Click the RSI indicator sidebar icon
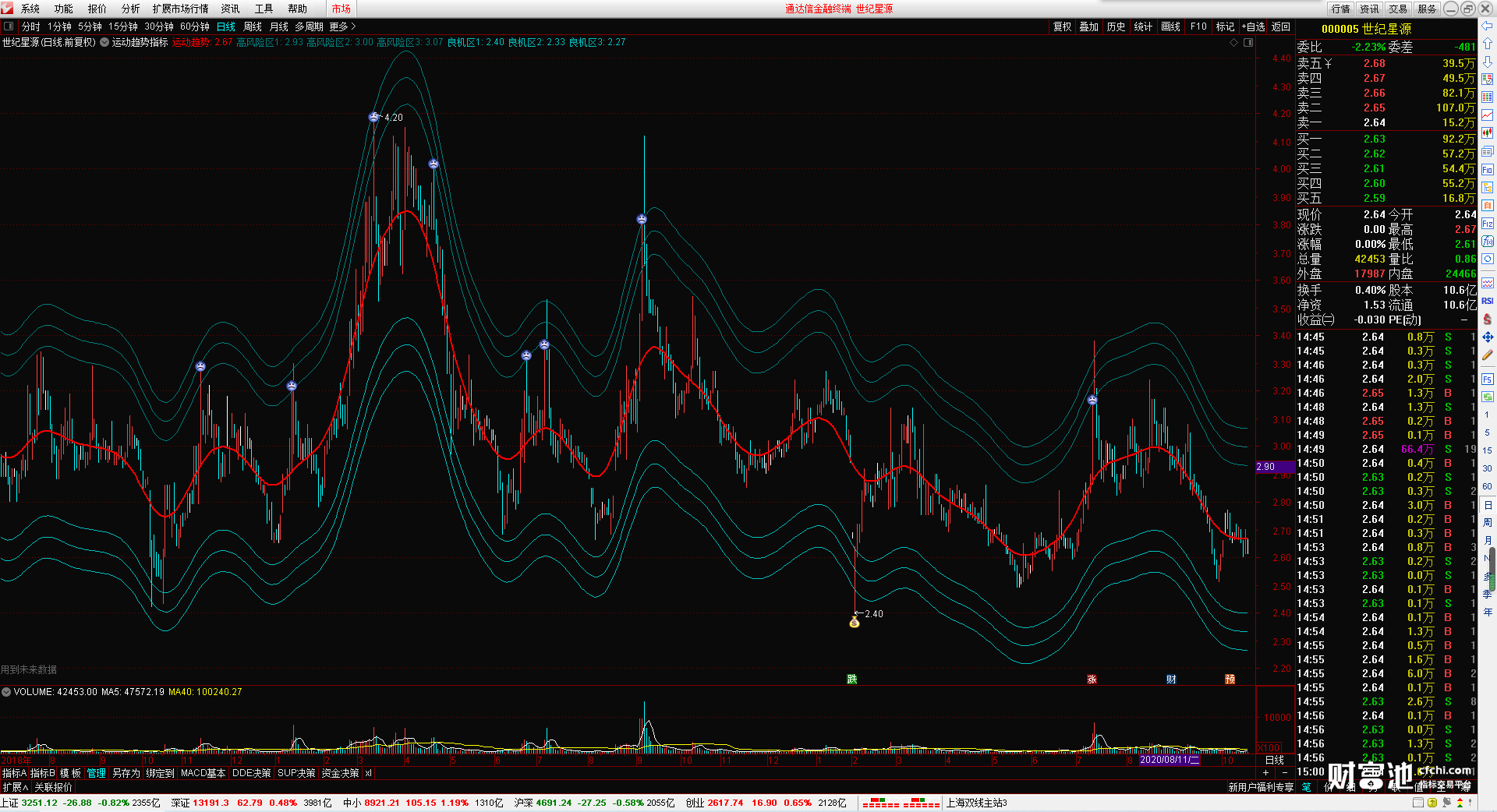Screen dimensions: 1497x812 tap(1488, 301)
